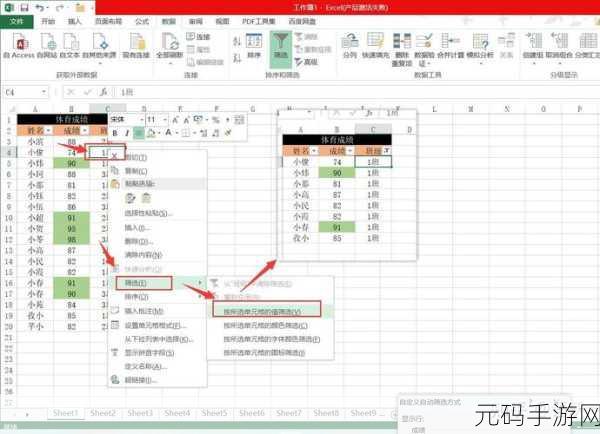
Task: Click the Redo icon in quick access toolbar
Action: click(60, 7)
